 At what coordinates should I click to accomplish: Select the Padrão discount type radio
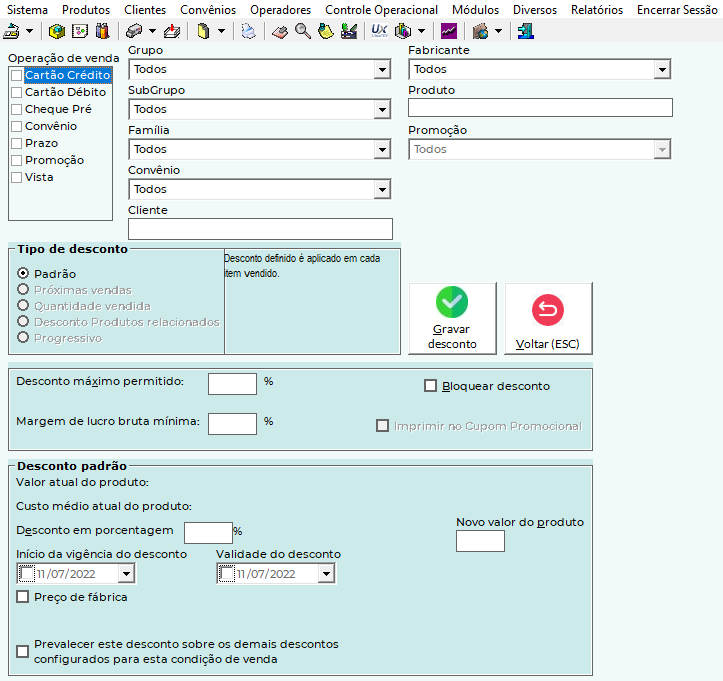click(x=23, y=273)
